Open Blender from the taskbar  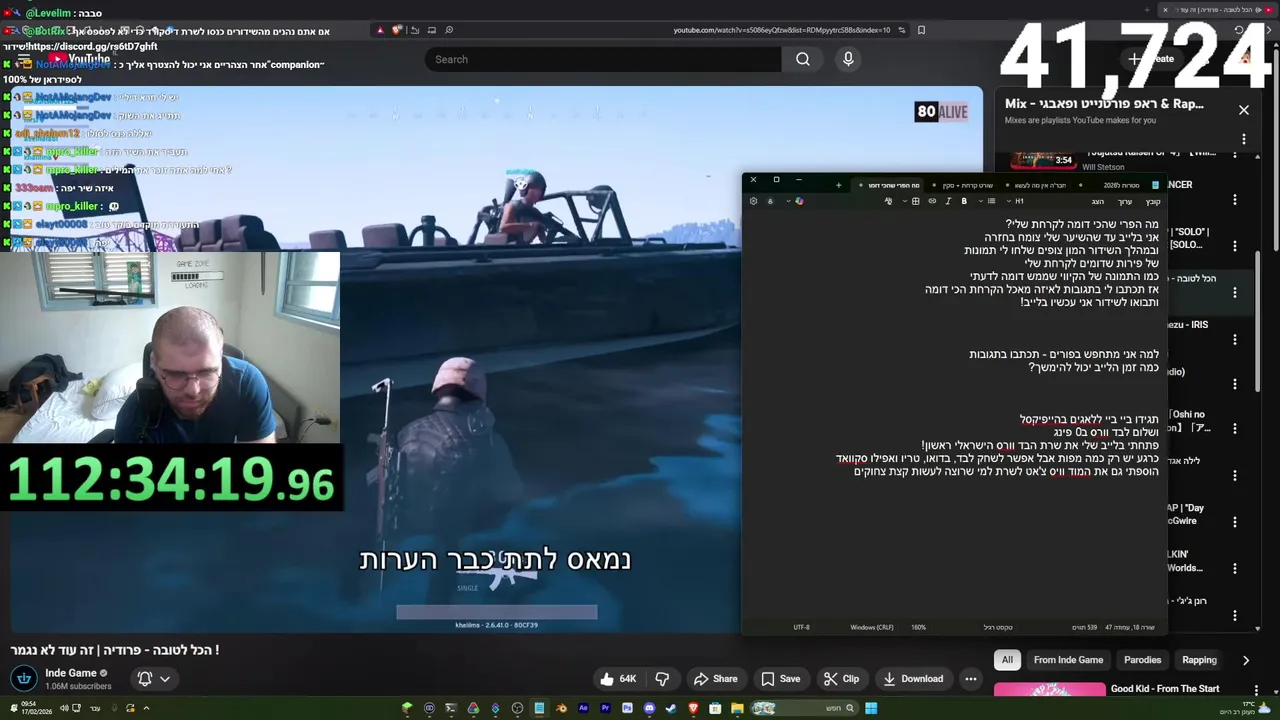coord(560,708)
